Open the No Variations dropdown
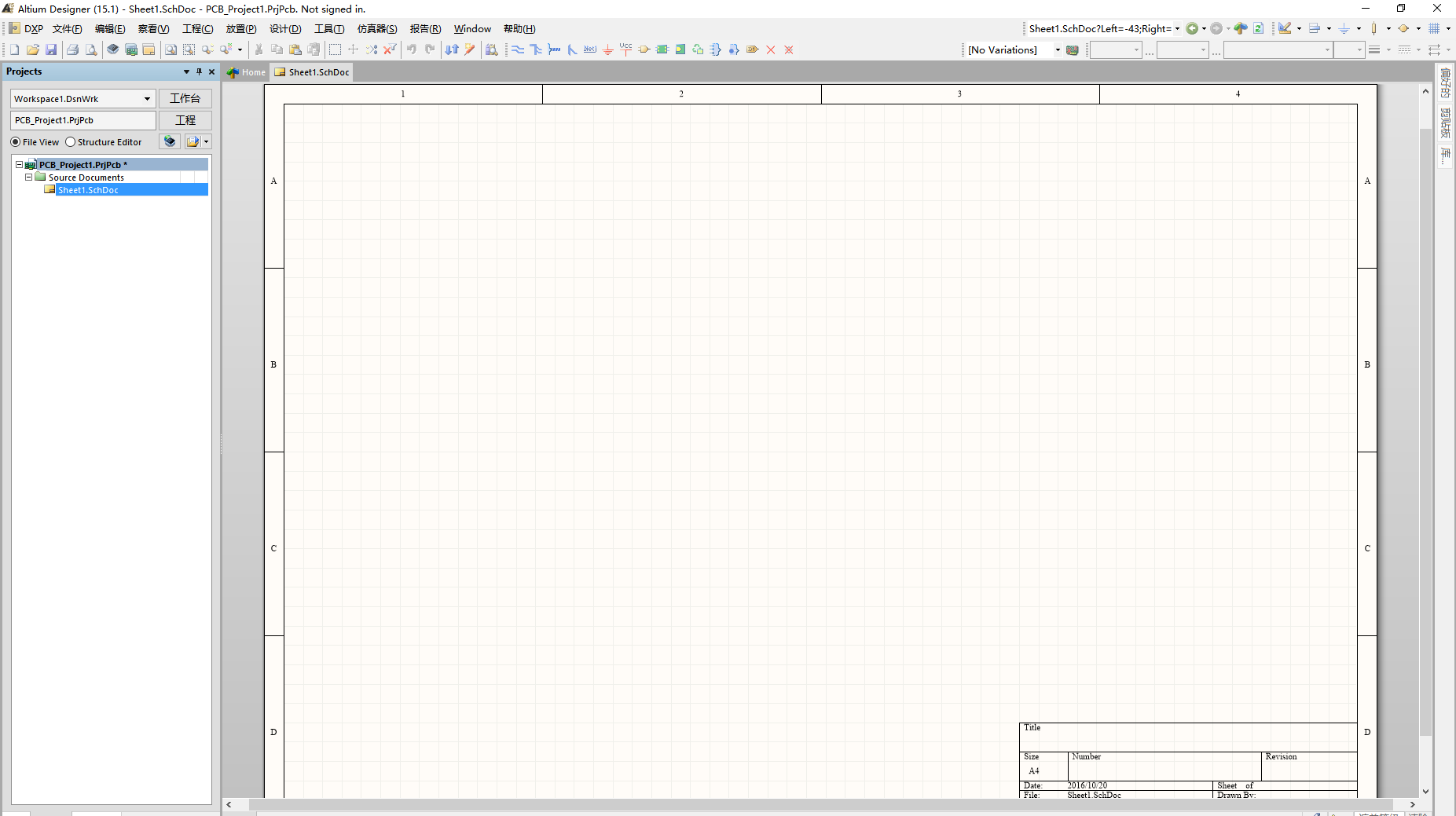 coord(1058,49)
